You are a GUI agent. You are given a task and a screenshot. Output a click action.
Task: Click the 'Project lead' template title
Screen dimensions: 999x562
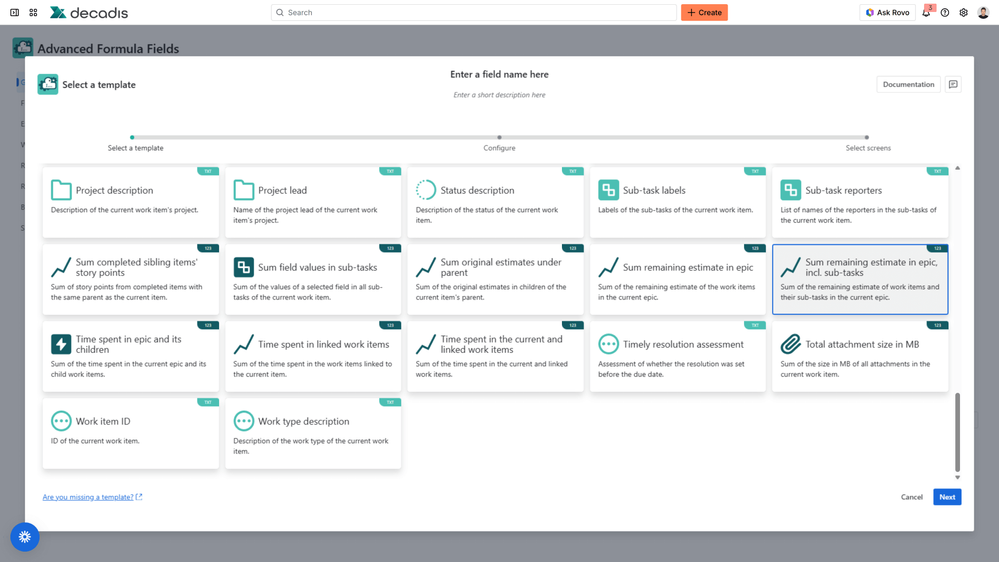coord(282,190)
